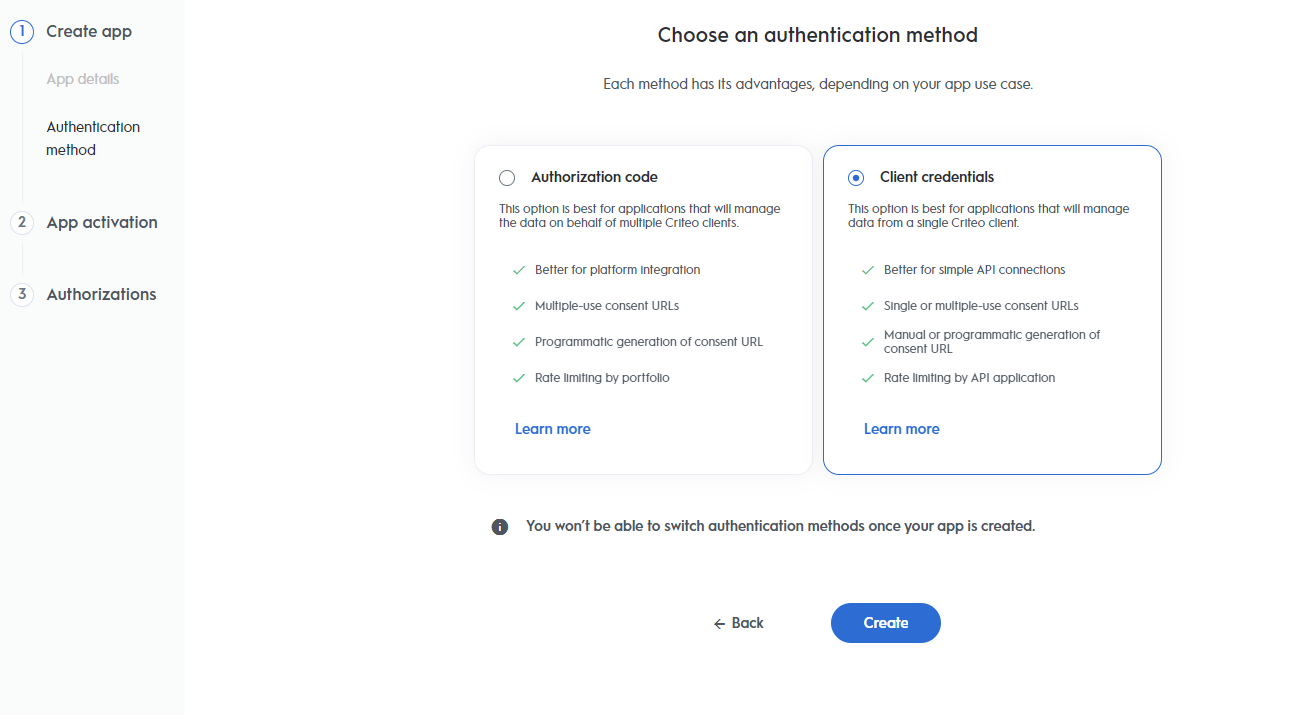Image resolution: width=1303 pixels, height=715 pixels.
Task: Click checkmark next to Better for platform integration
Action: [518, 270]
